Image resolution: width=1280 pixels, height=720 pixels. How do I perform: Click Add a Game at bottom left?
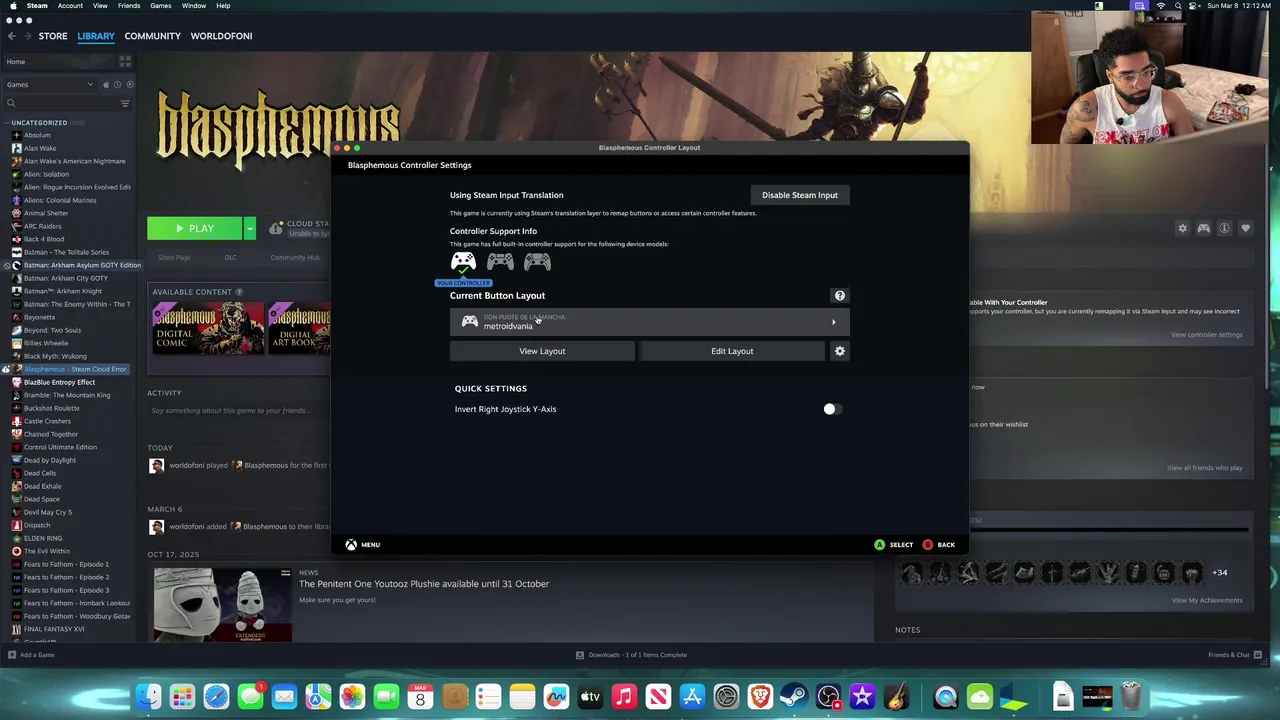click(x=31, y=655)
